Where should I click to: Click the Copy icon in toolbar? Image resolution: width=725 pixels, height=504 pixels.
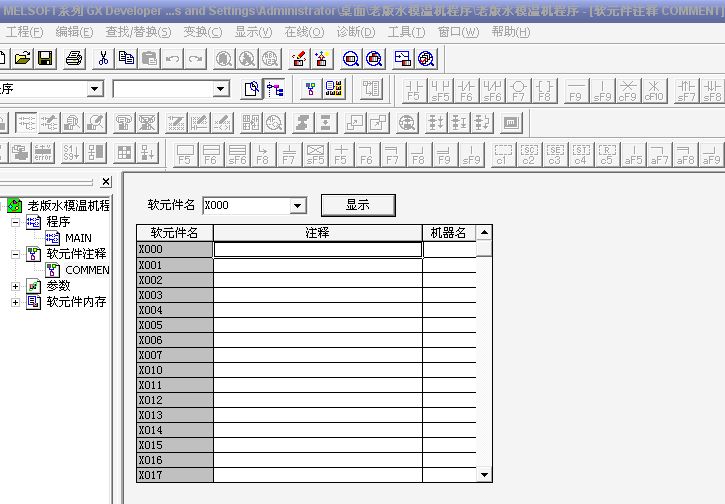click(x=126, y=59)
